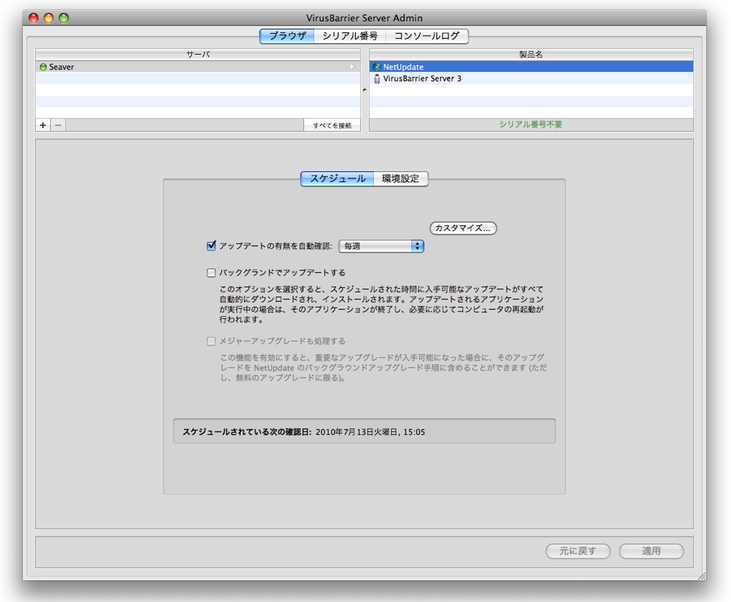The image size is (731, 602).
Task: Switch to the ブラウザ tab
Action: click(287, 36)
